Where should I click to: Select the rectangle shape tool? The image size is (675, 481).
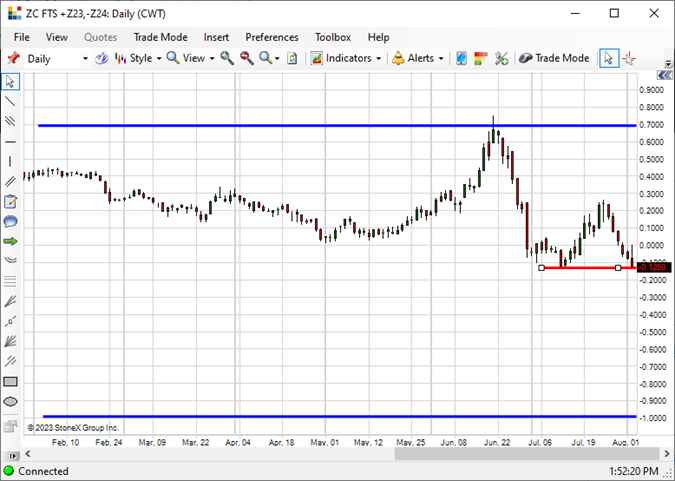point(10,382)
